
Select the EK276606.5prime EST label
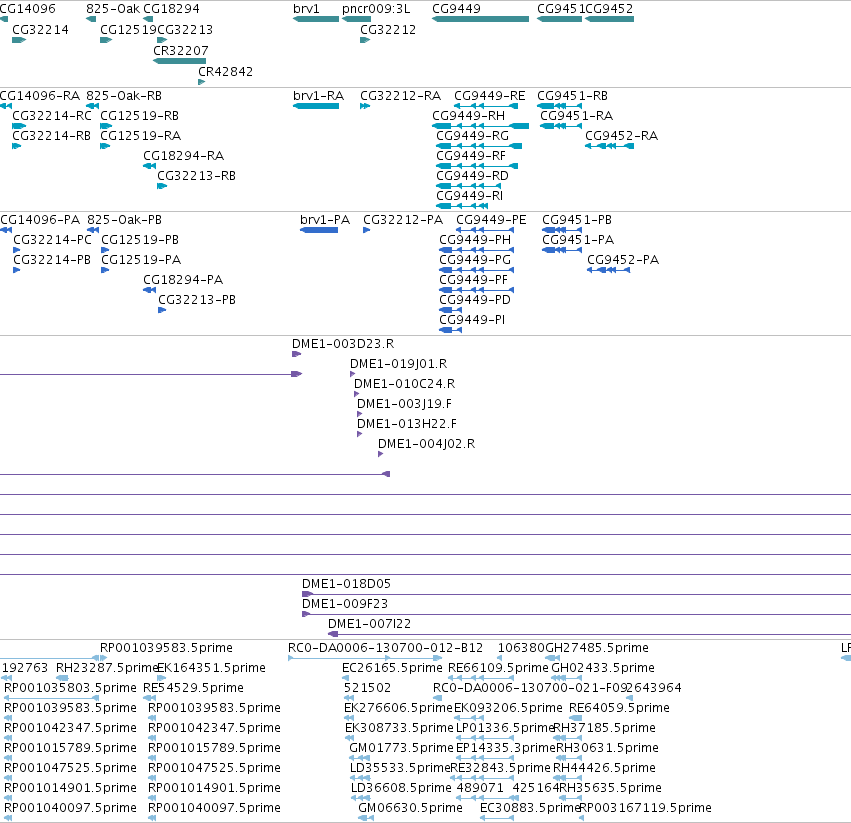pos(398,708)
